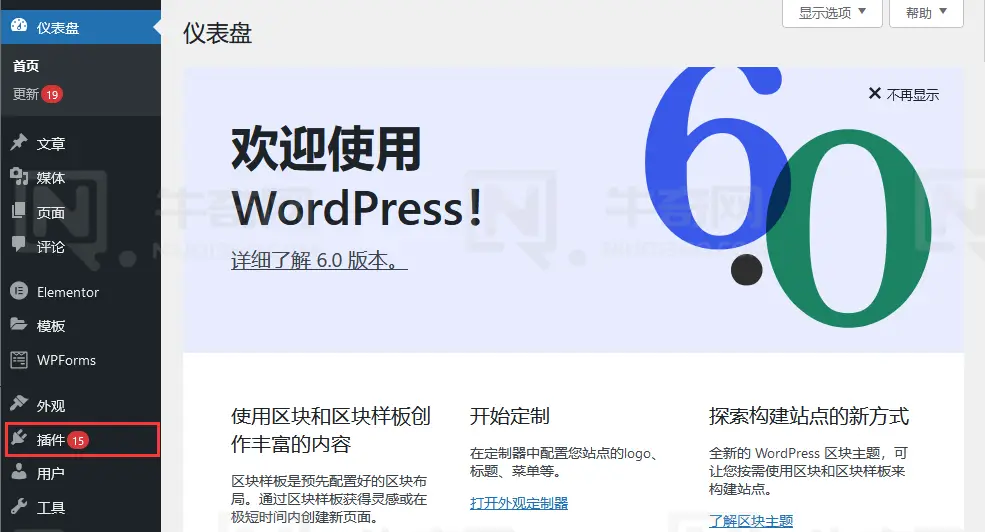Open the 工具 menu label
The height and width of the screenshot is (532, 985).
point(50,508)
